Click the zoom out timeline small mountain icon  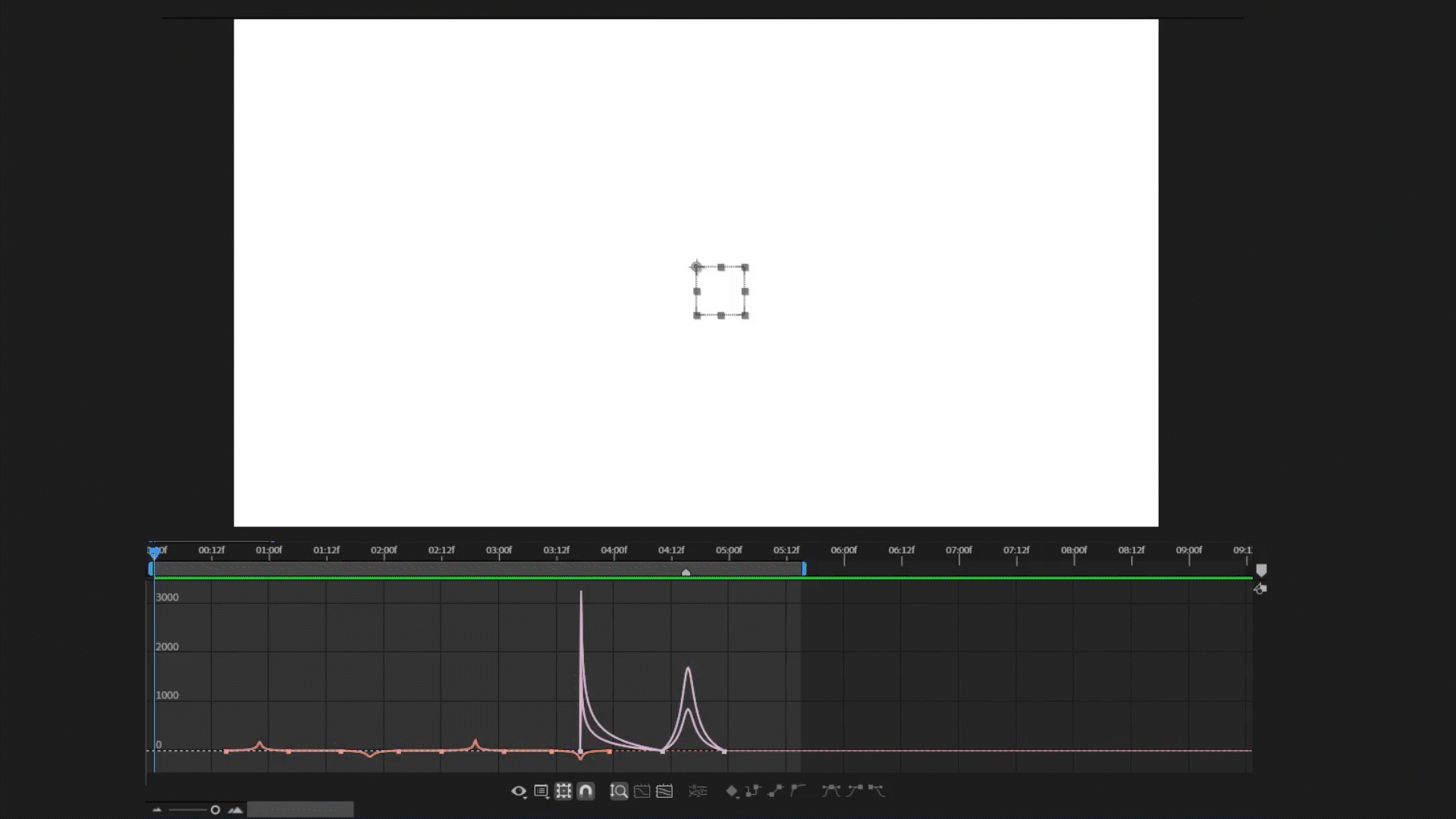[x=157, y=810]
